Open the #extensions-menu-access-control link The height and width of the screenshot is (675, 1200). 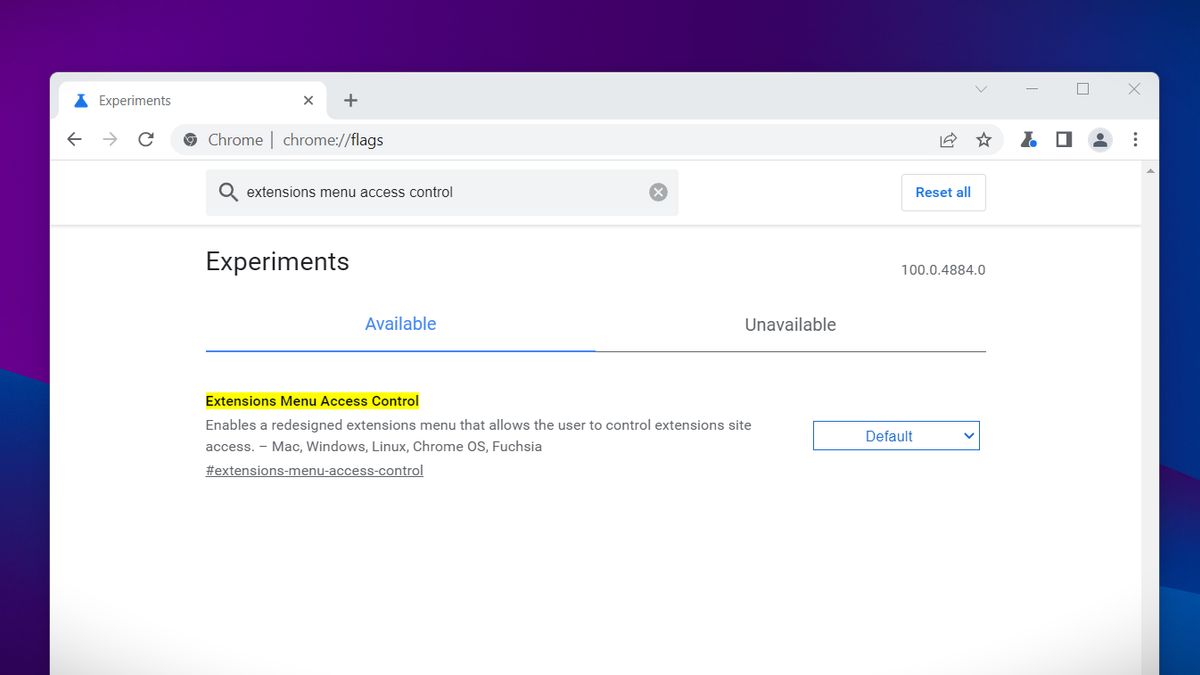pos(314,471)
